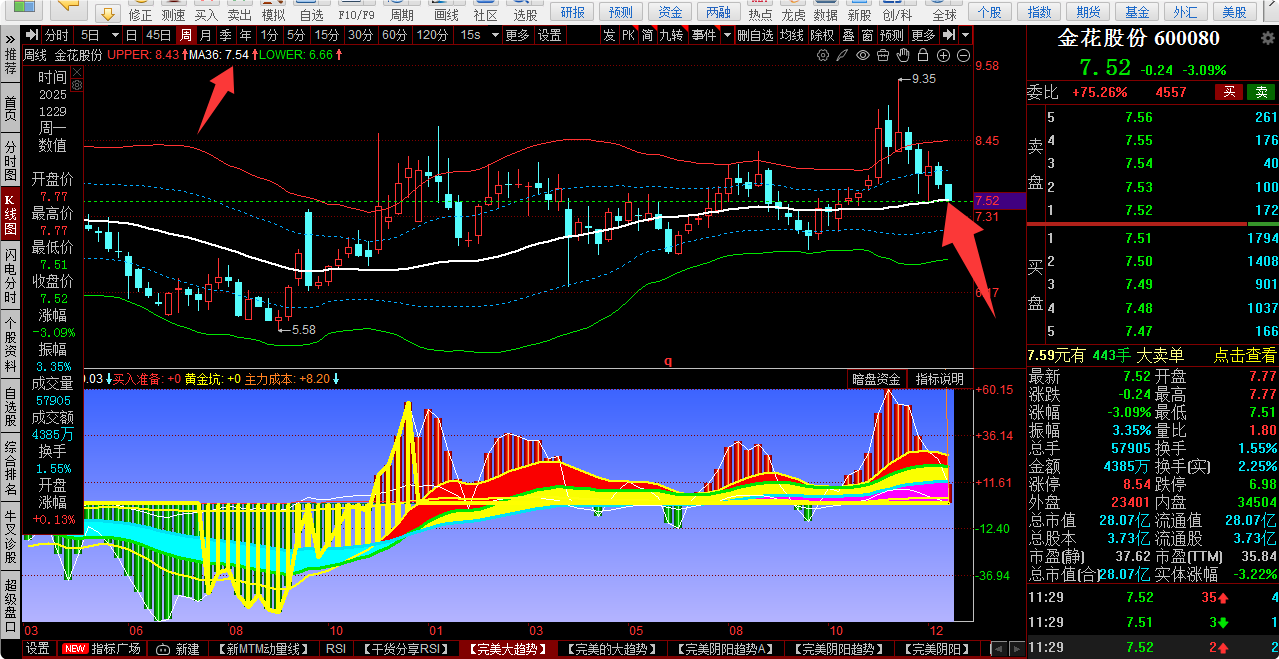Viewport: 1279px width, 659px height.
Task: Click the chart settings gear icon
Action: click(x=822, y=55)
